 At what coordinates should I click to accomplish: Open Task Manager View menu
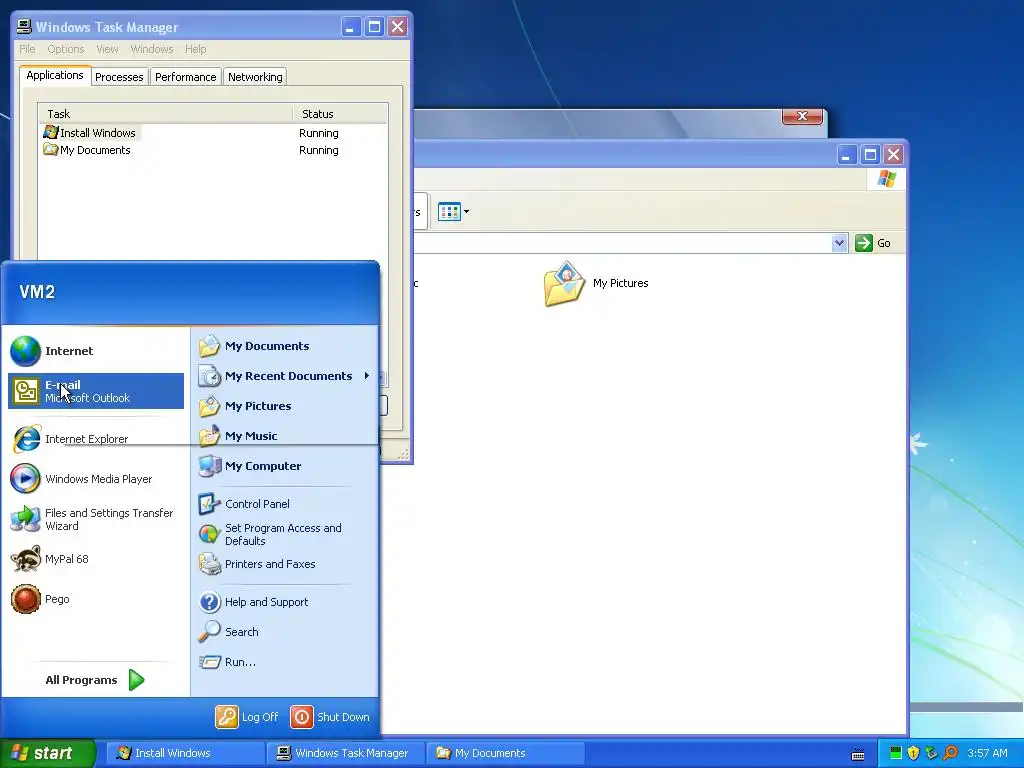point(107,49)
